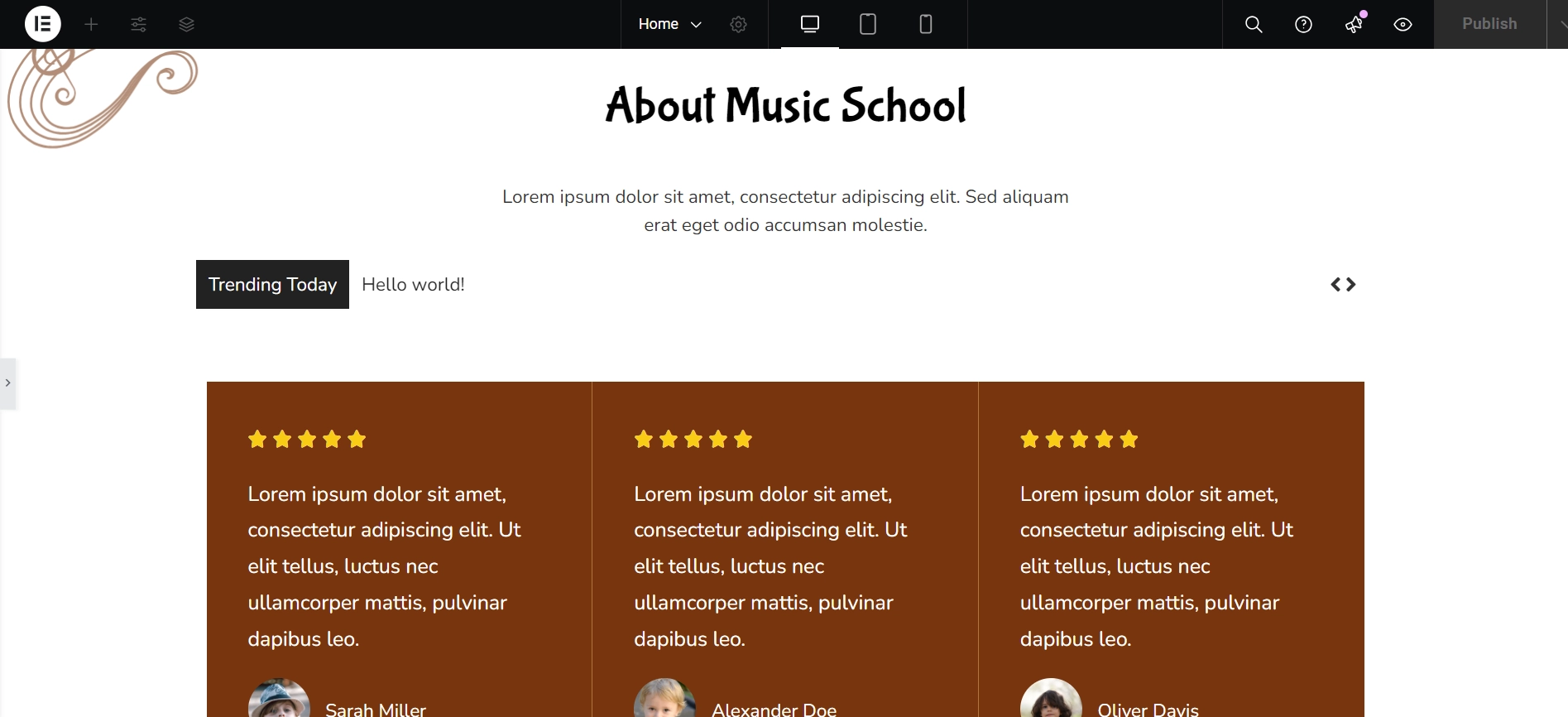The image size is (1568, 717).
Task: Open the Hello world! ticker link
Action: point(413,284)
